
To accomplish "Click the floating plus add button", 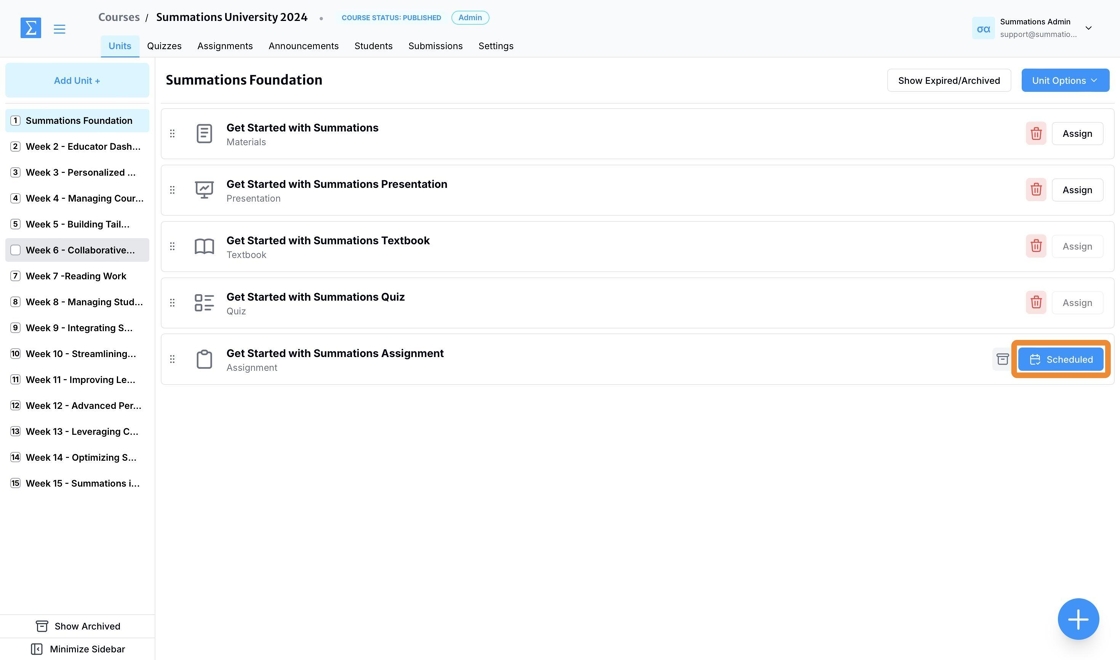I will (x=1078, y=619).
